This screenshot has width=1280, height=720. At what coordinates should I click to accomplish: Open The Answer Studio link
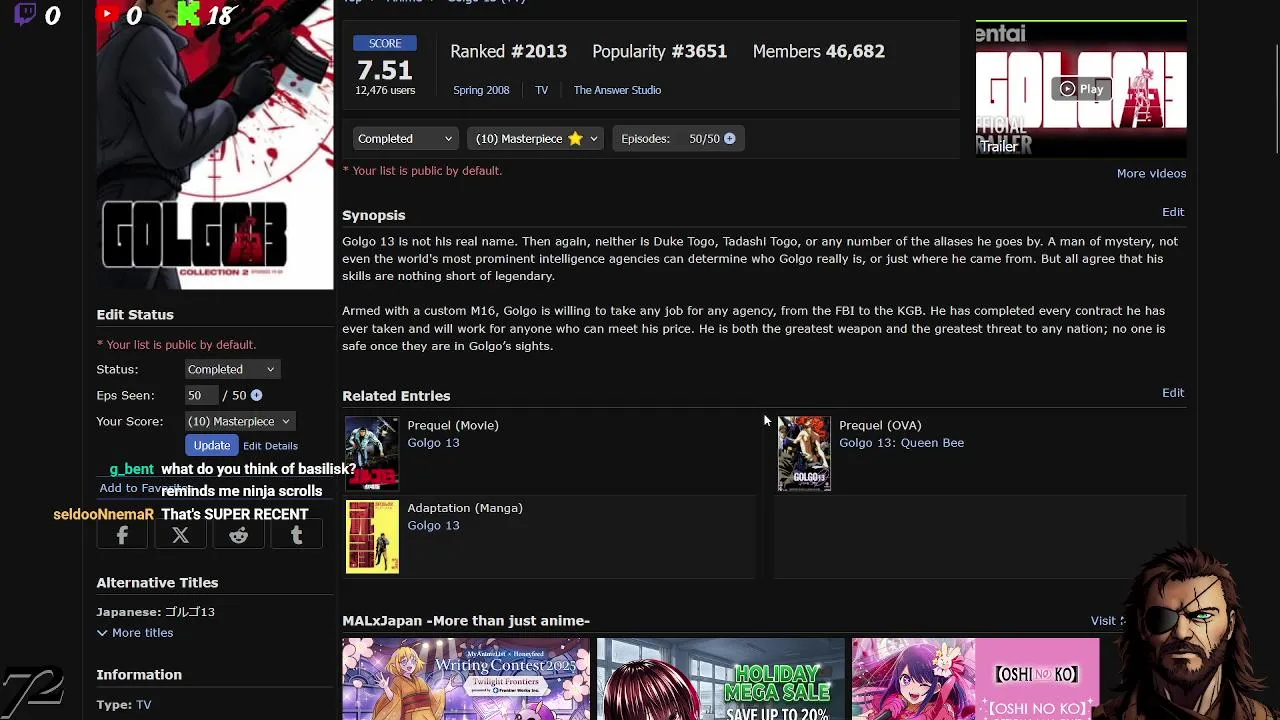[x=617, y=90]
